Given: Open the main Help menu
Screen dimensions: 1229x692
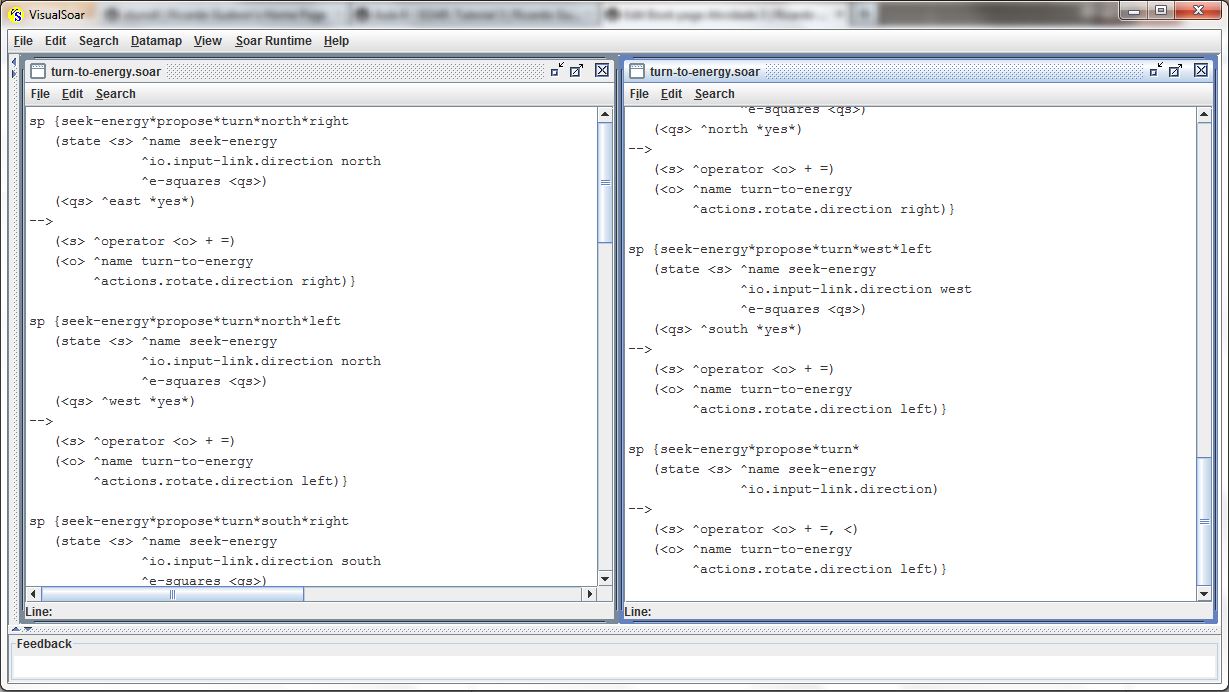Looking at the screenshot, I should coord(336,41).
